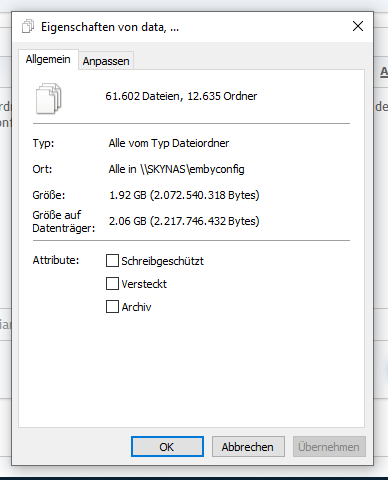The width and height of the screenshot is (388, 480).
Task: Toggle the Archiv attribute checkbox
Action: (112, 307)
